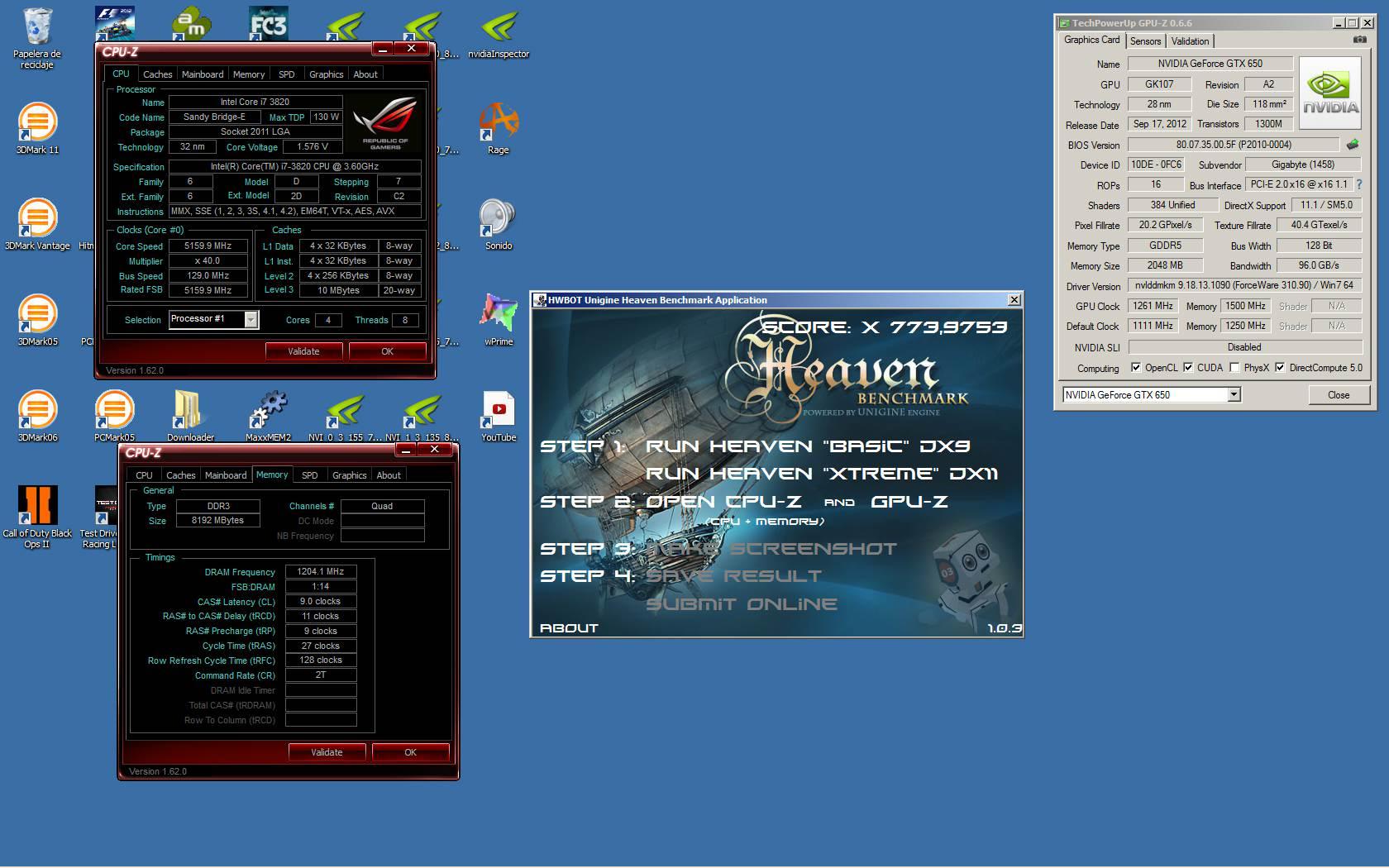This screenshot has width=1389, height=868.
Task: Launch the MaxxMEM2 shortcut
Action: [x=268, y=416]
